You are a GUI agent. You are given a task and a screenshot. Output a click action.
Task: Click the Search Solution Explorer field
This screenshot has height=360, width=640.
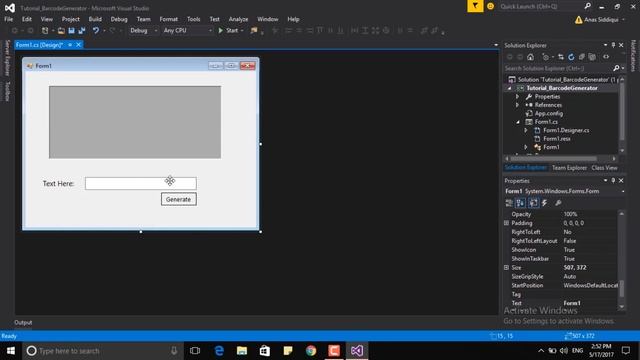558,68
